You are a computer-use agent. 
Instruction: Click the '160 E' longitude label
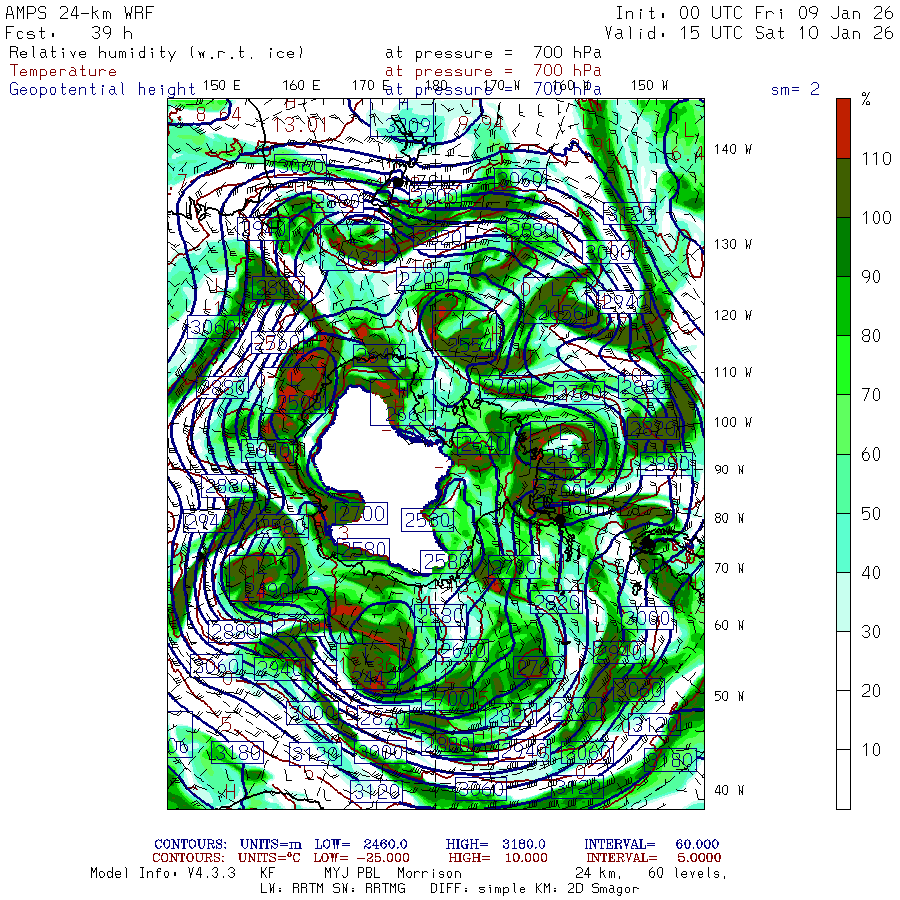[x=301, y=86]
